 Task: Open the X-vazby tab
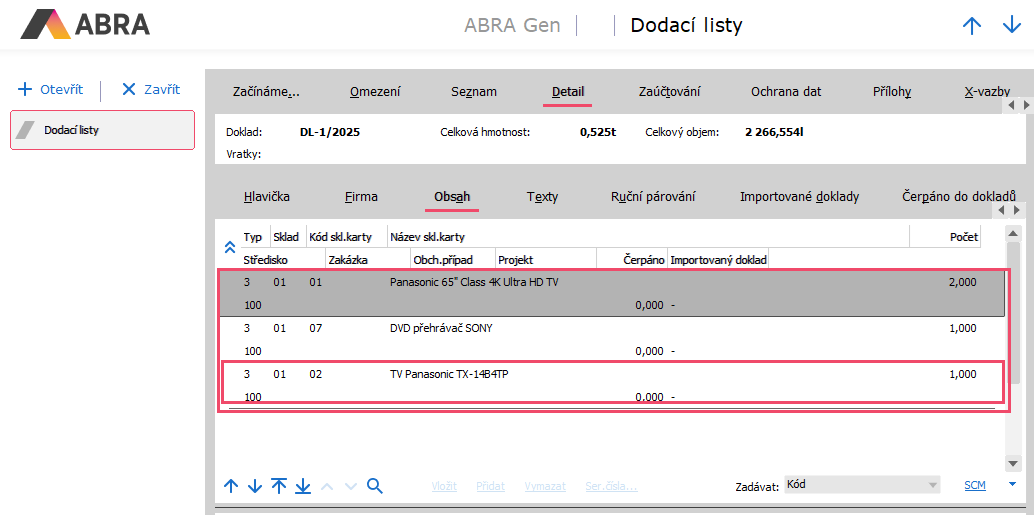[987, 92]
